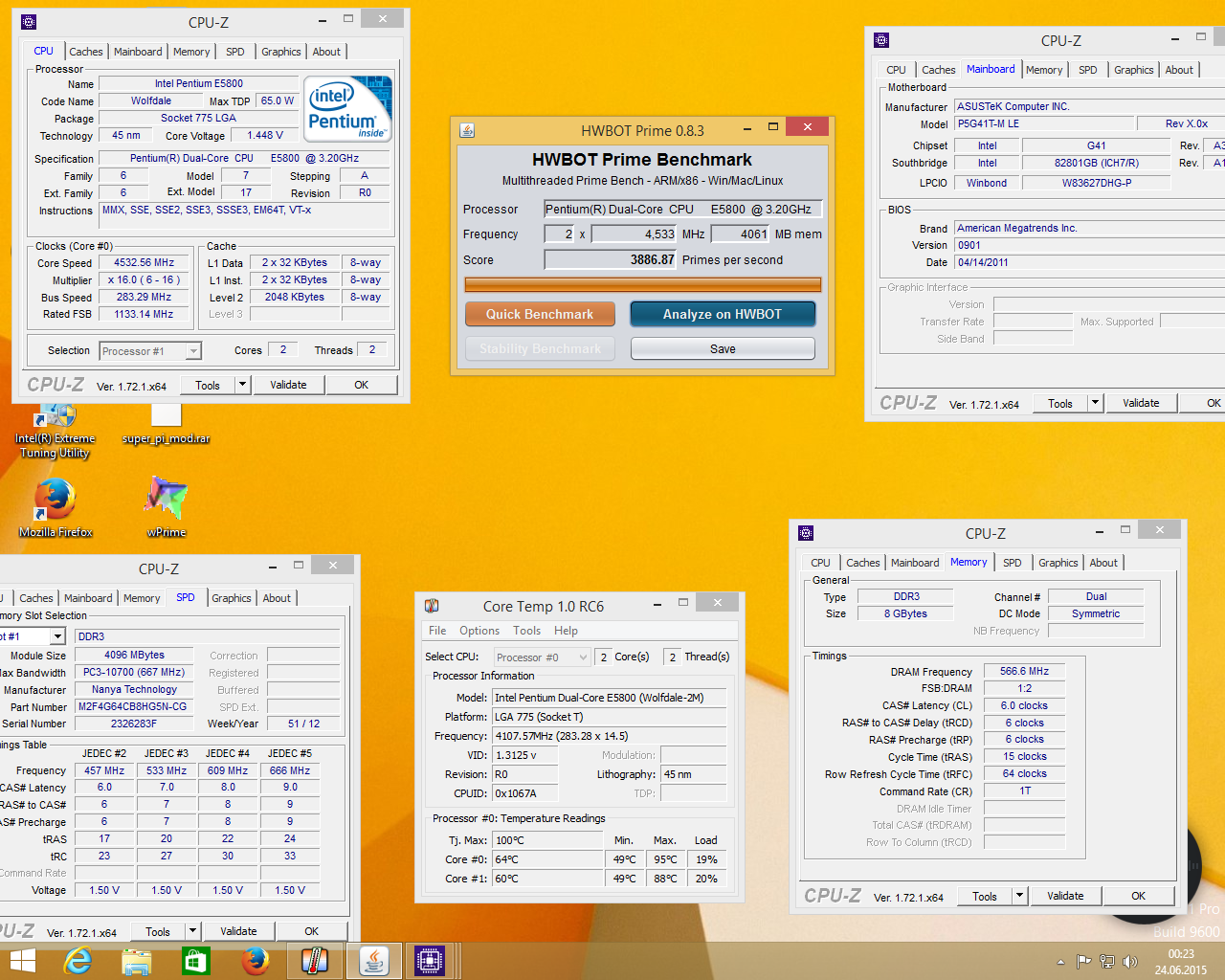Click HWBOT Prime Java title icon
Viewport: 1225px width, 980px height.
[x=467, y=130]
